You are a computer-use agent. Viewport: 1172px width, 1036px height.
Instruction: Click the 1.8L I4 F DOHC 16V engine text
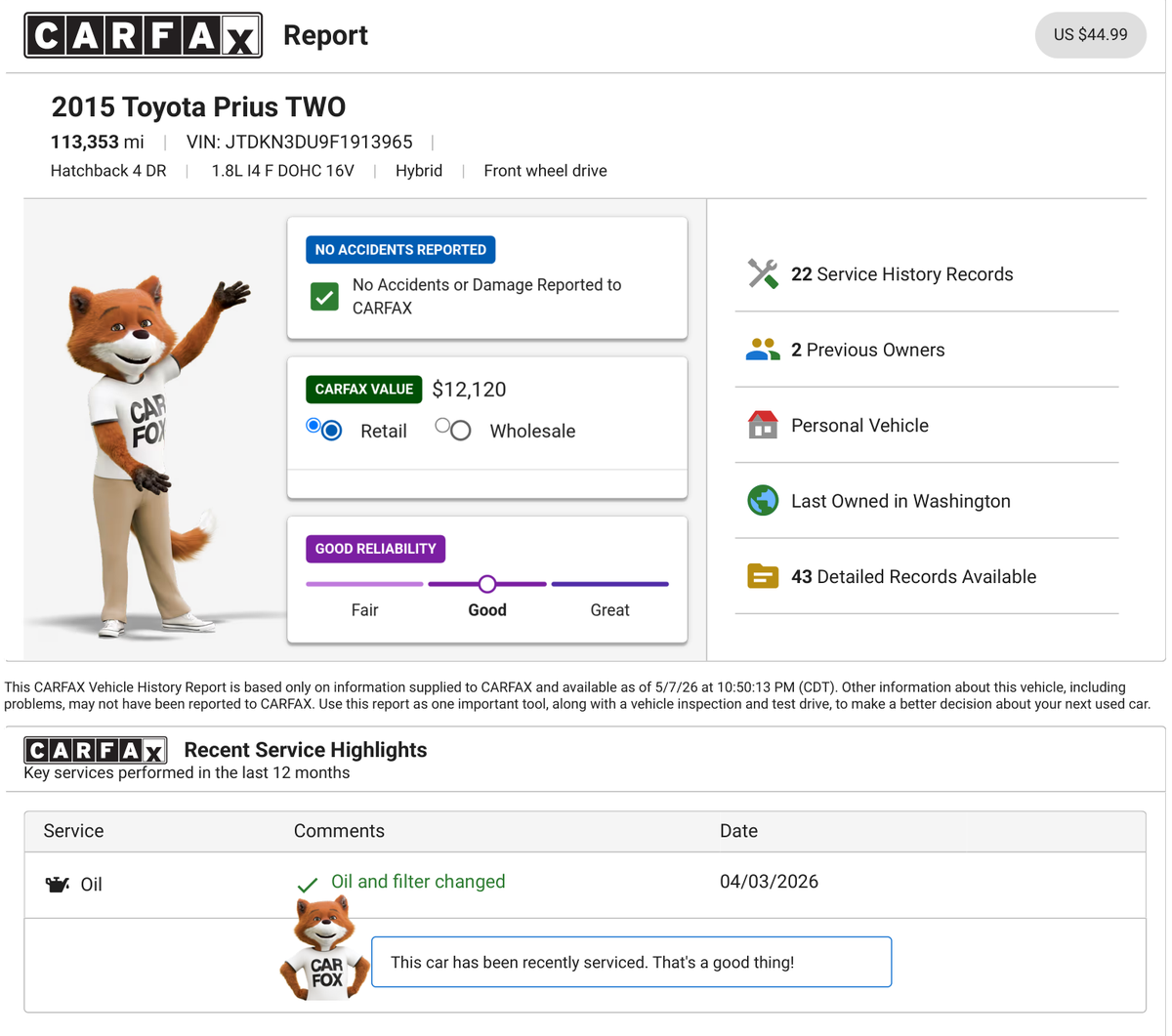tap(282, 171)
